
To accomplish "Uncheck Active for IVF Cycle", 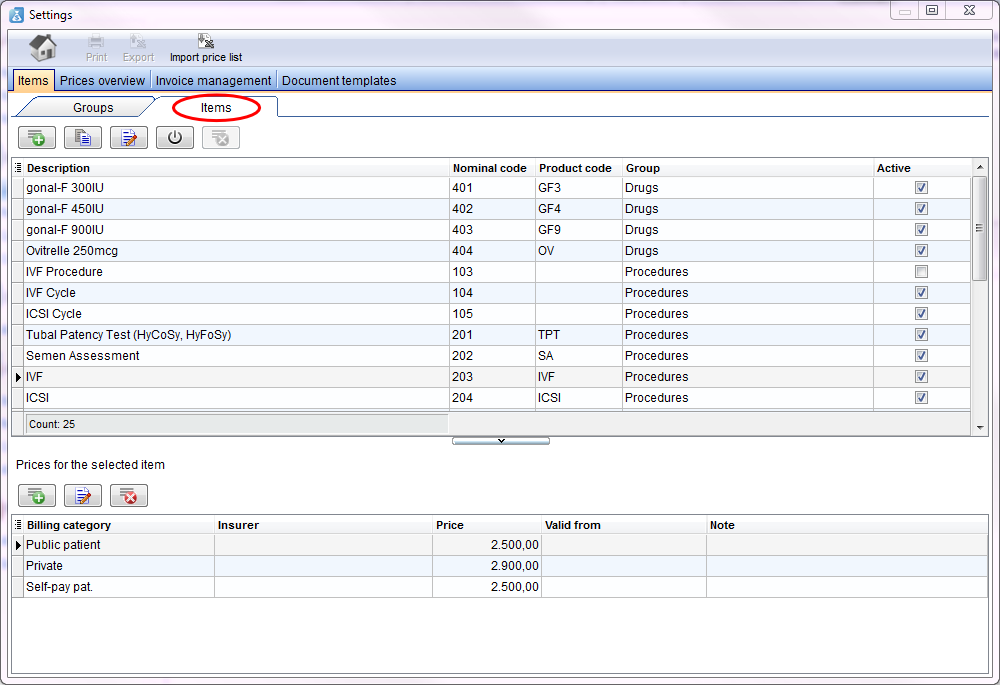I will click(921, 293).
